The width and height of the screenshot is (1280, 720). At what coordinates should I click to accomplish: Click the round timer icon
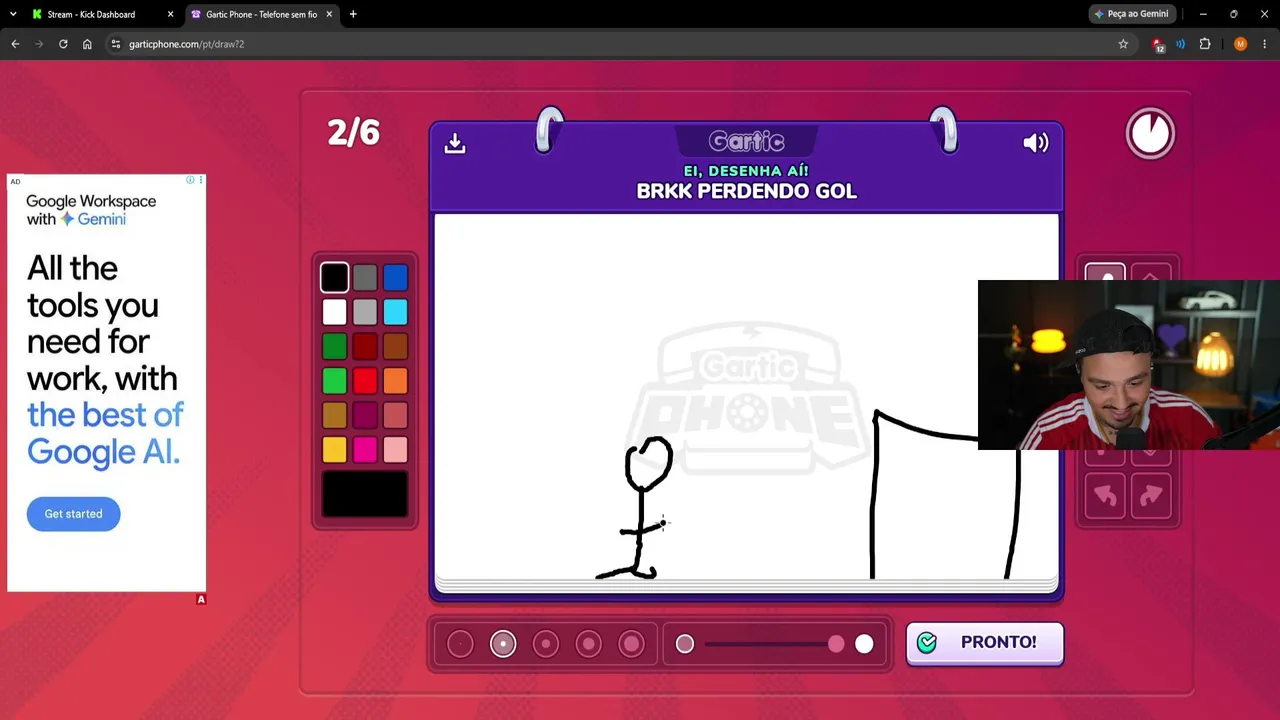[1150, 133]
